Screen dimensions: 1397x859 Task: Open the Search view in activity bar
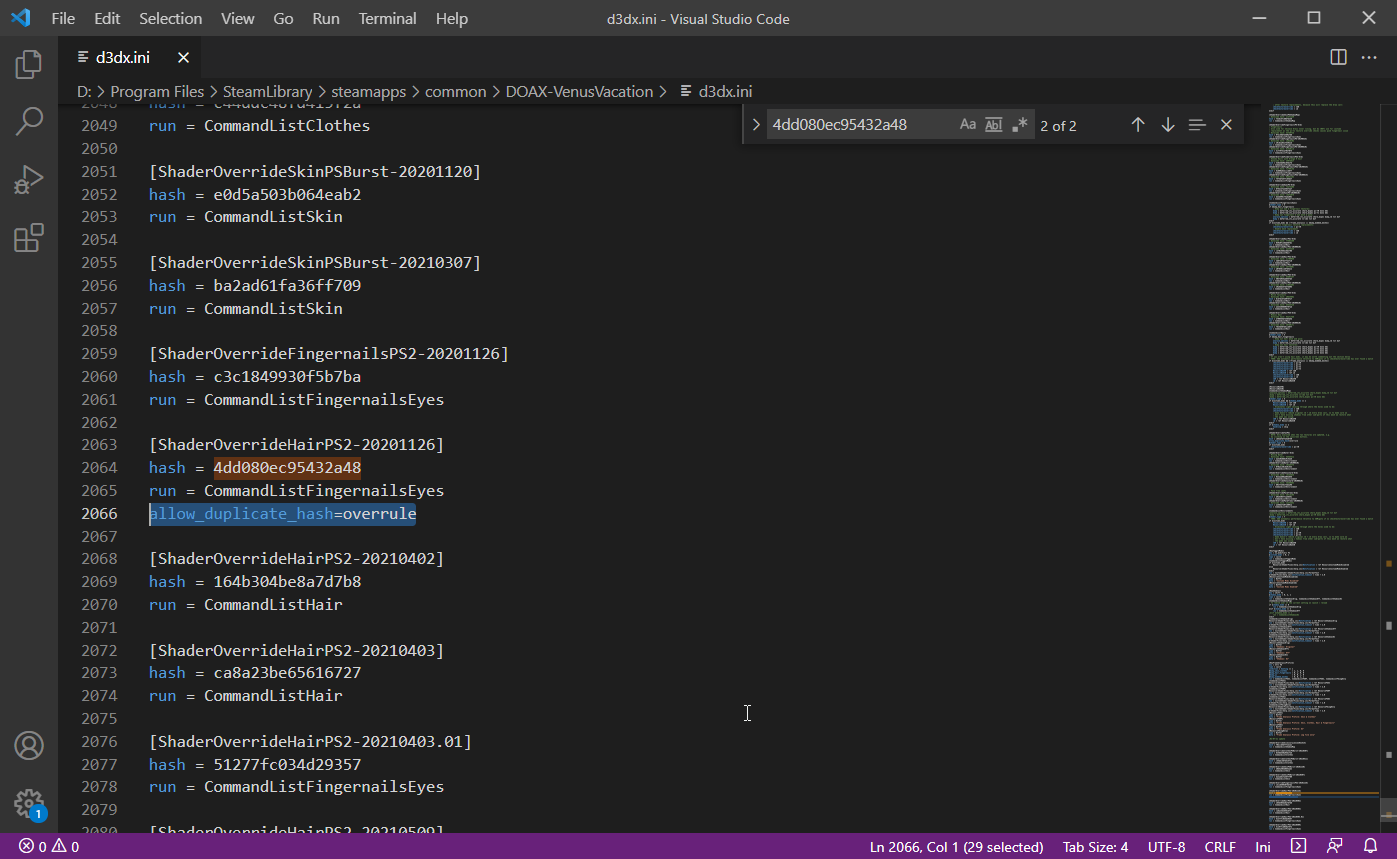29,122
